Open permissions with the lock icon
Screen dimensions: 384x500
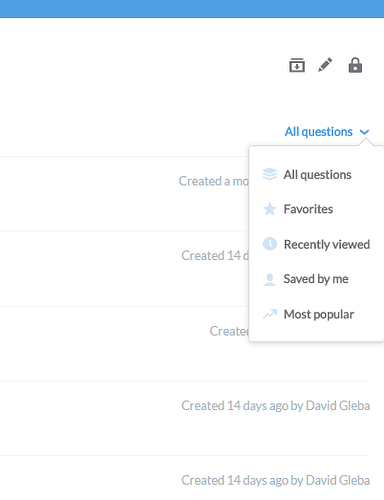pyautogui.click(x=355, y=65)
